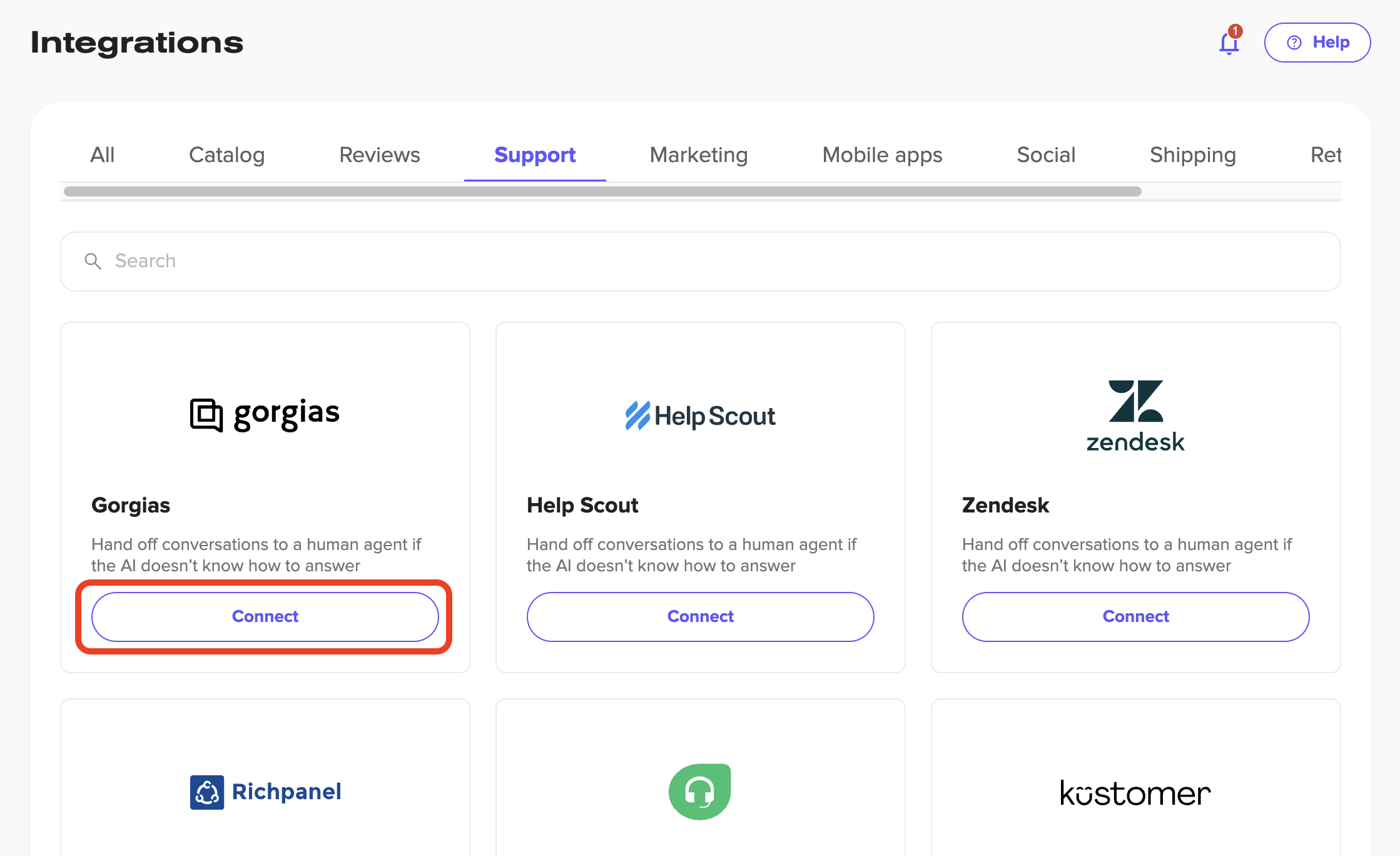Switch to the Social tab
Screen dimensions: 1400x856
tap(1046, 155)
